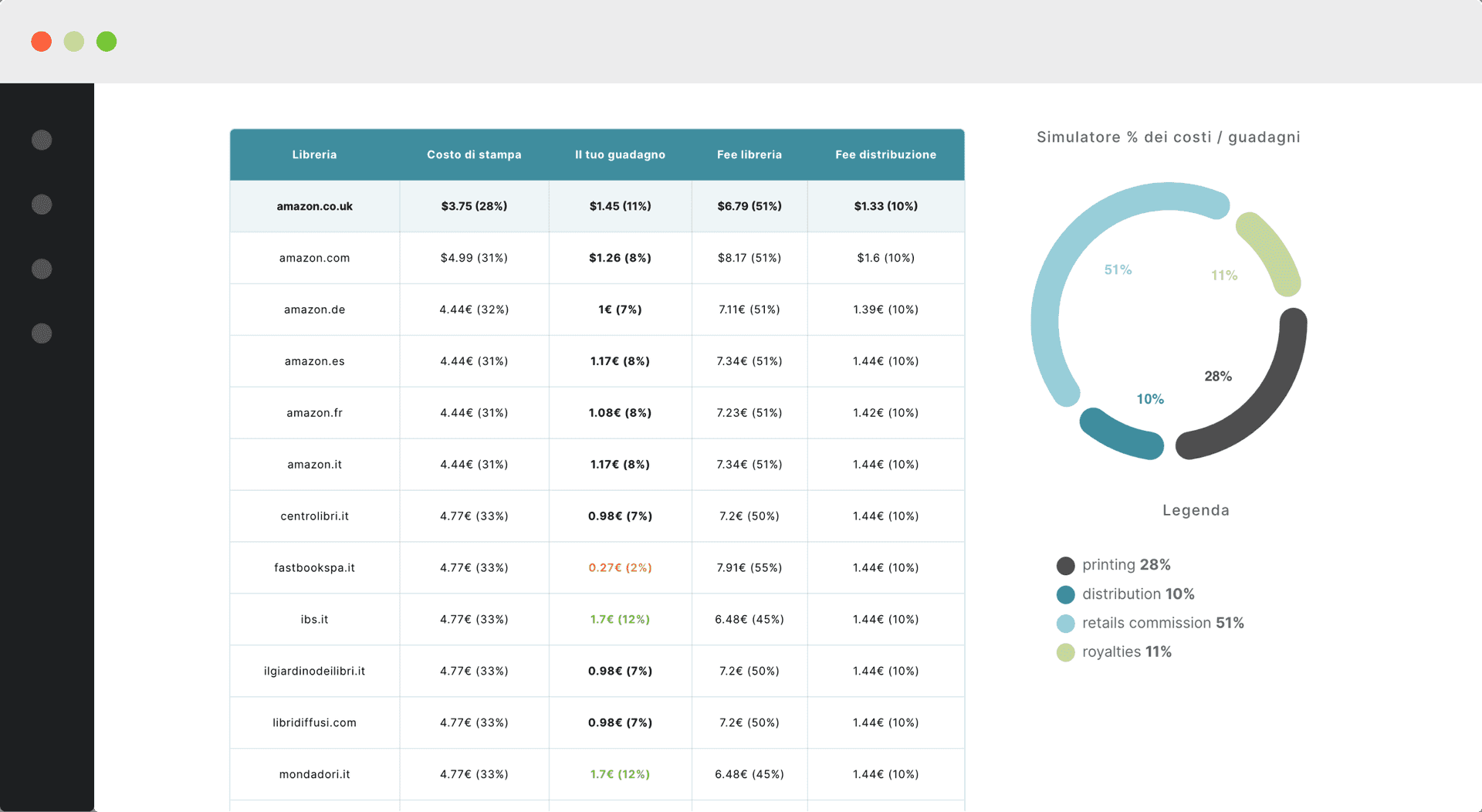Select the centrolibri.it row
This screenshot has height=812, width=1482.
click(x=597, y=516)
